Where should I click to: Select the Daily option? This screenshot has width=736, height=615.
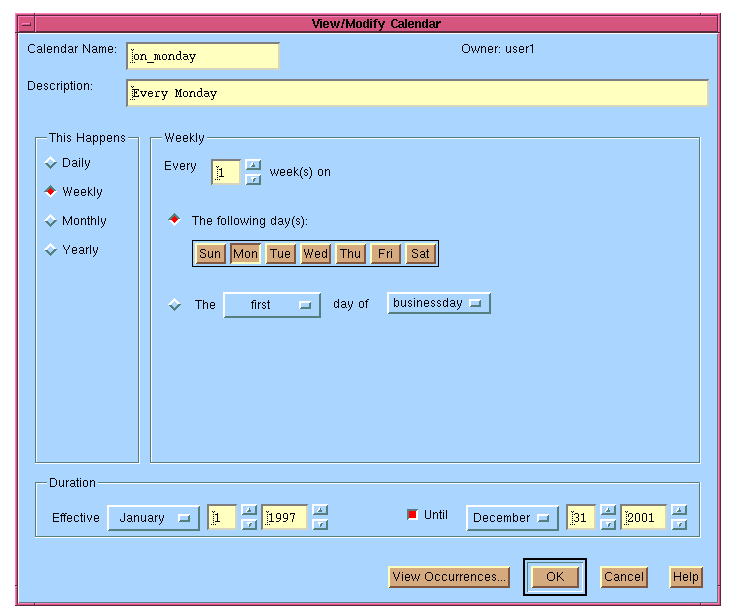(67, 163)
